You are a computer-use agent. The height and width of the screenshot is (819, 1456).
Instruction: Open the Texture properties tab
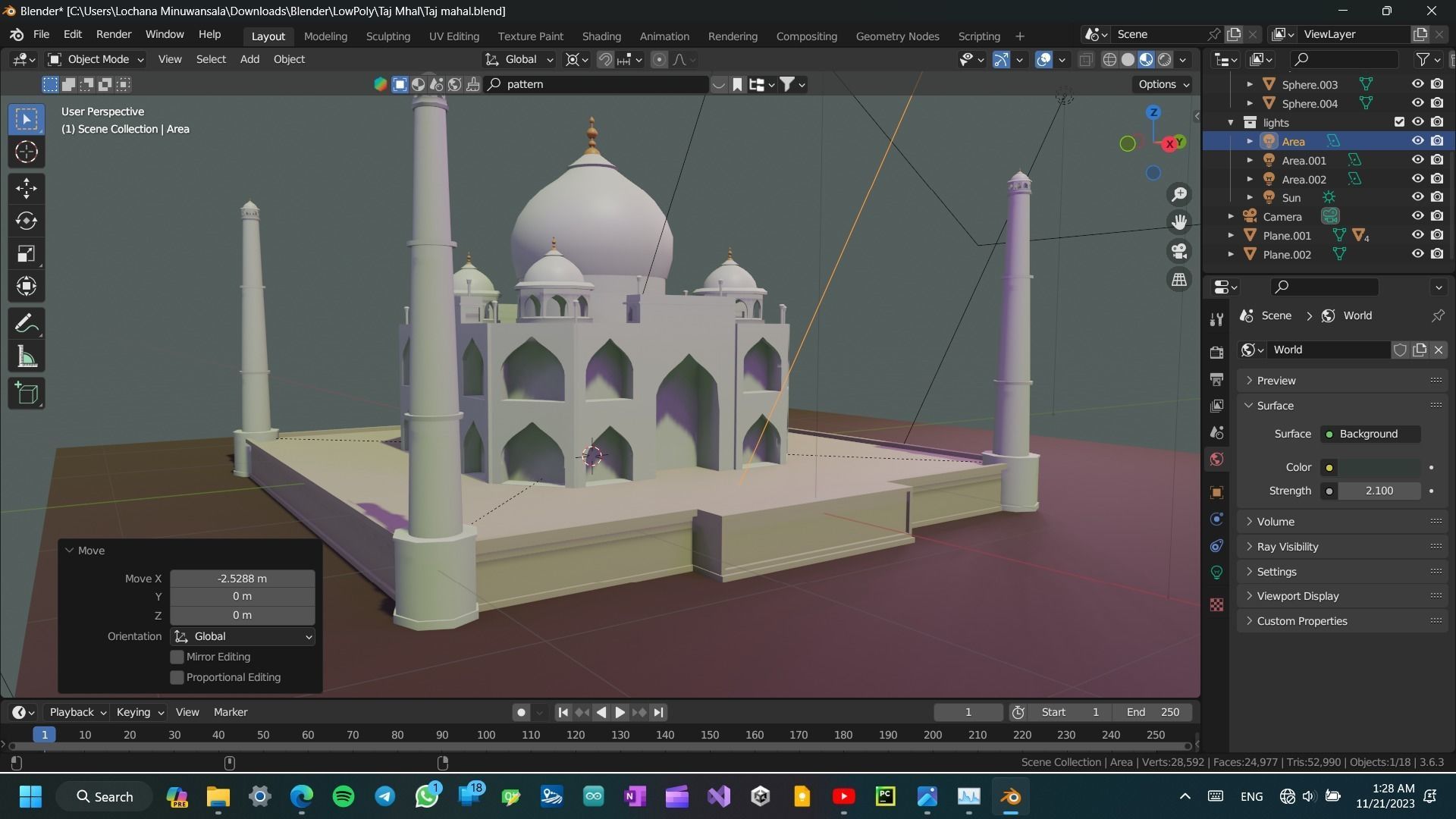pos(1217,604)
